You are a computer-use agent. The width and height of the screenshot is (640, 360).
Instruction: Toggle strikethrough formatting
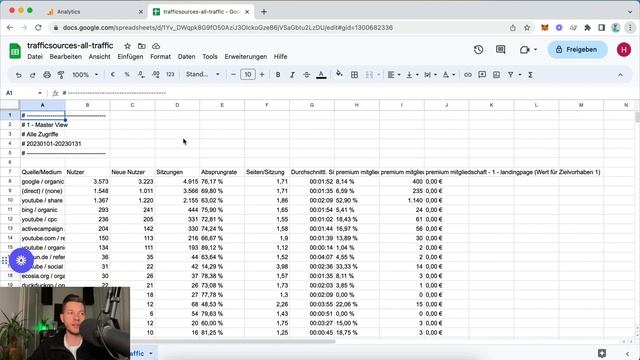click(307, 75)
